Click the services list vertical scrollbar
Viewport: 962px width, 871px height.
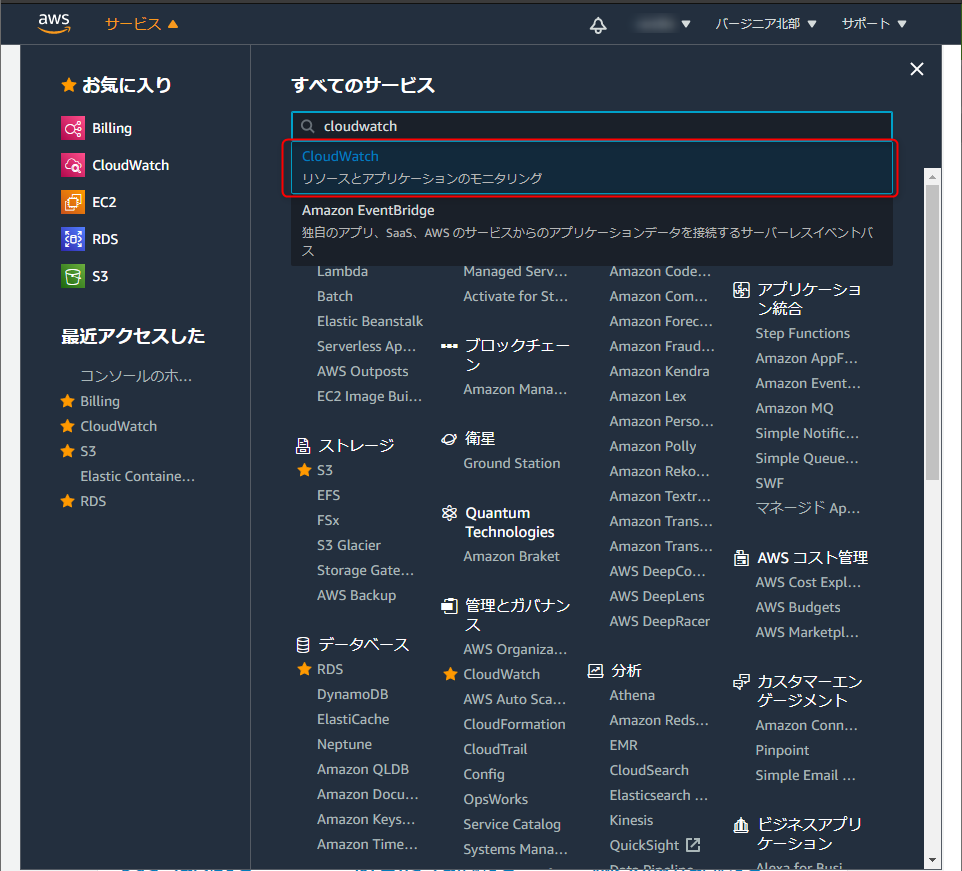click(x=932, y=332)
